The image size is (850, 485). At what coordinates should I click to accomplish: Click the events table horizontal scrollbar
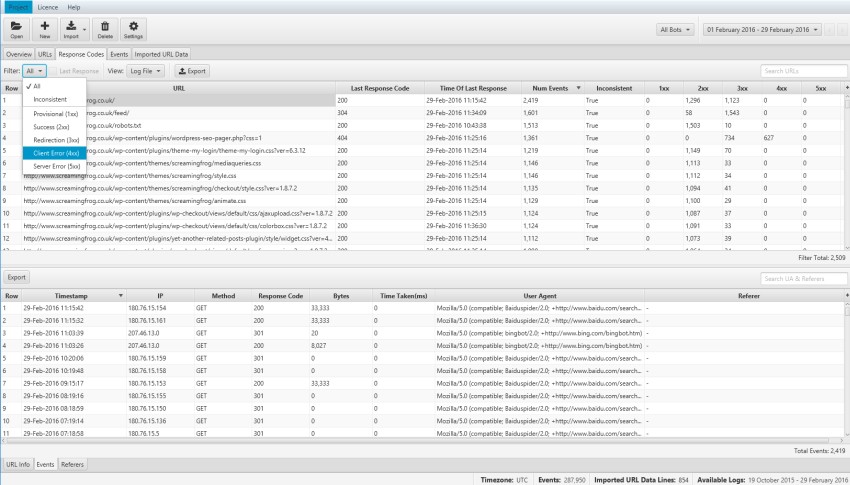423,441
